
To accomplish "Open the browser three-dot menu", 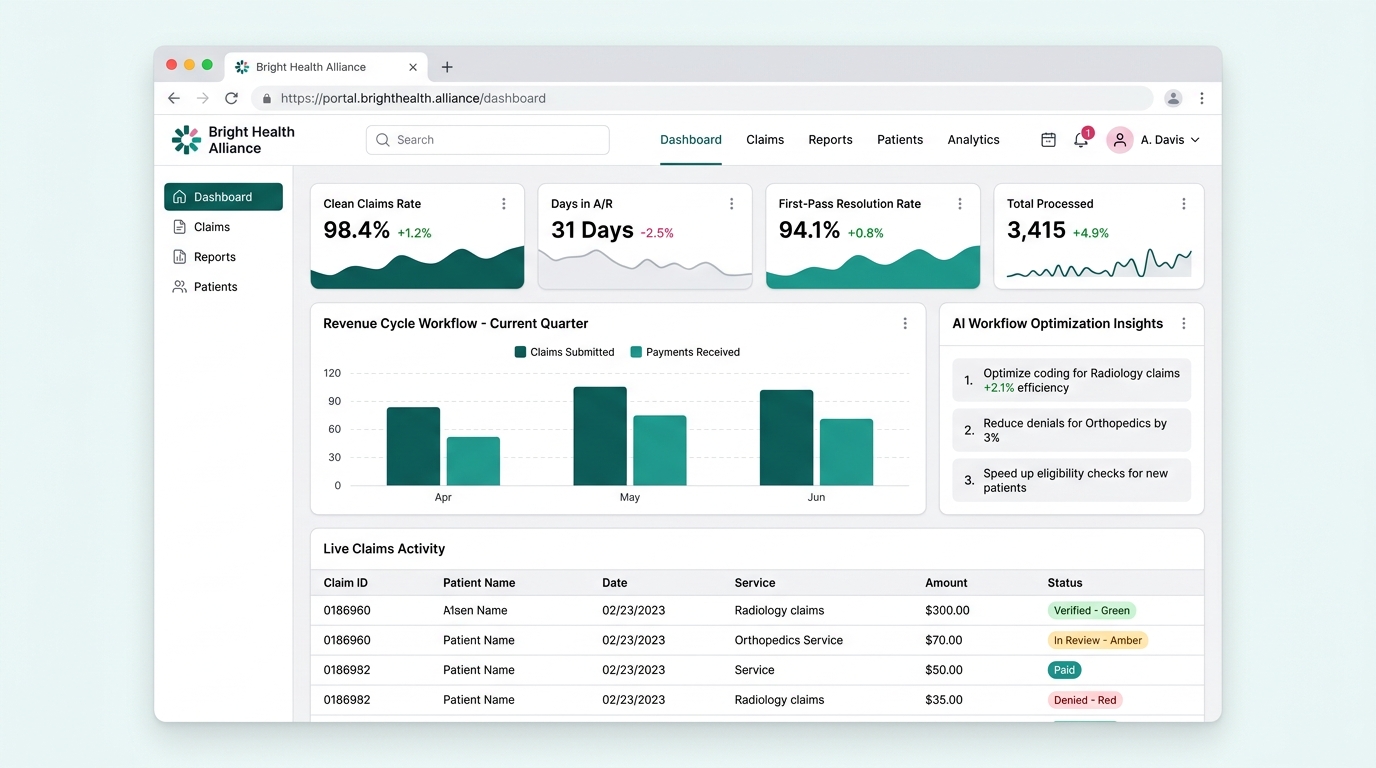I will click(x=1202, y=98).
